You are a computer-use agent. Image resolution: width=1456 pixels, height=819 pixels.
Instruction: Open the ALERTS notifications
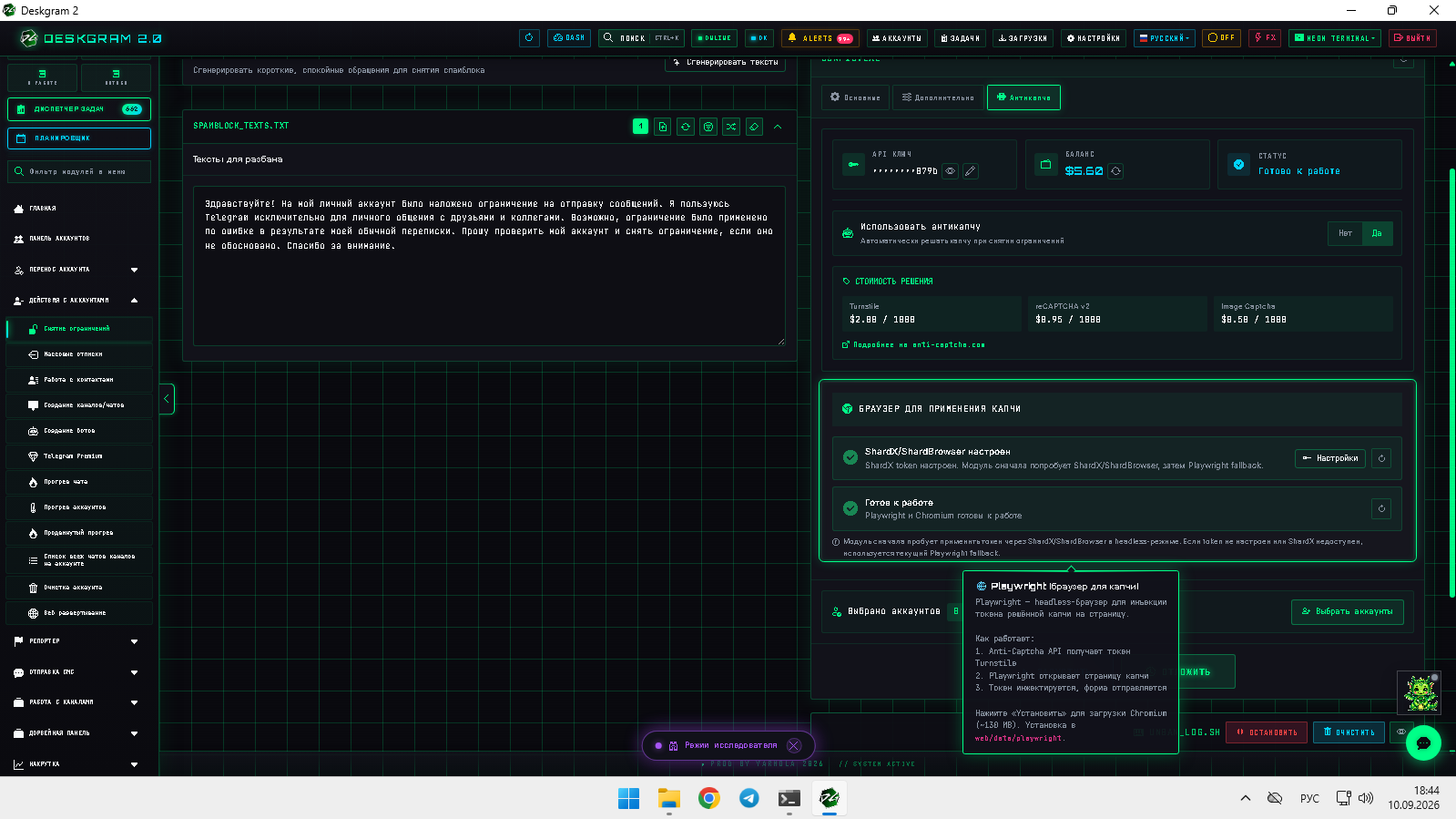[820, 38]
